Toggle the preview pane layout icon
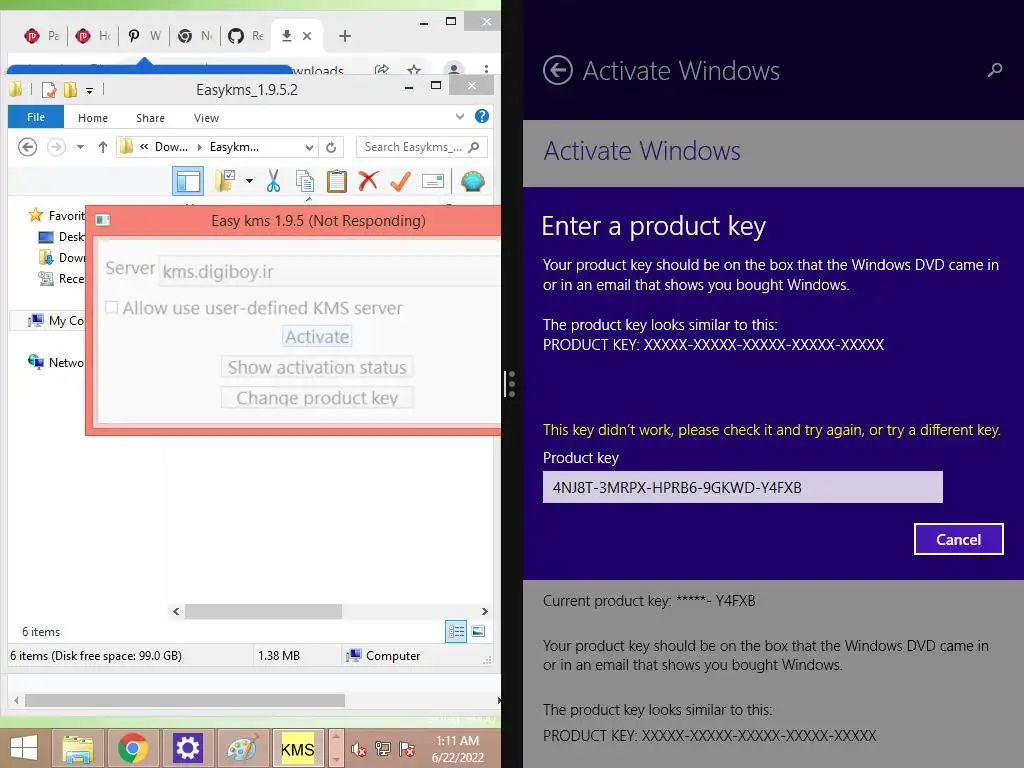The height and width of the screenshot is (768, 1024). click(188, 181)
